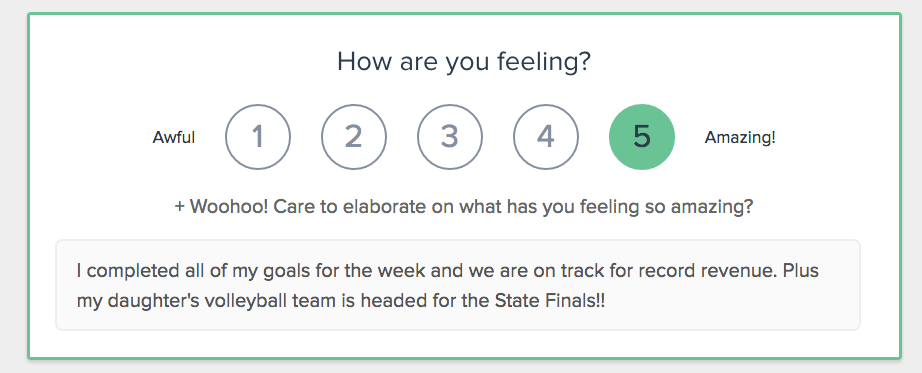Viewport: 922px width, 373px height.
Task: Select rating 1 on feeling scale
Action: [258, 136]
